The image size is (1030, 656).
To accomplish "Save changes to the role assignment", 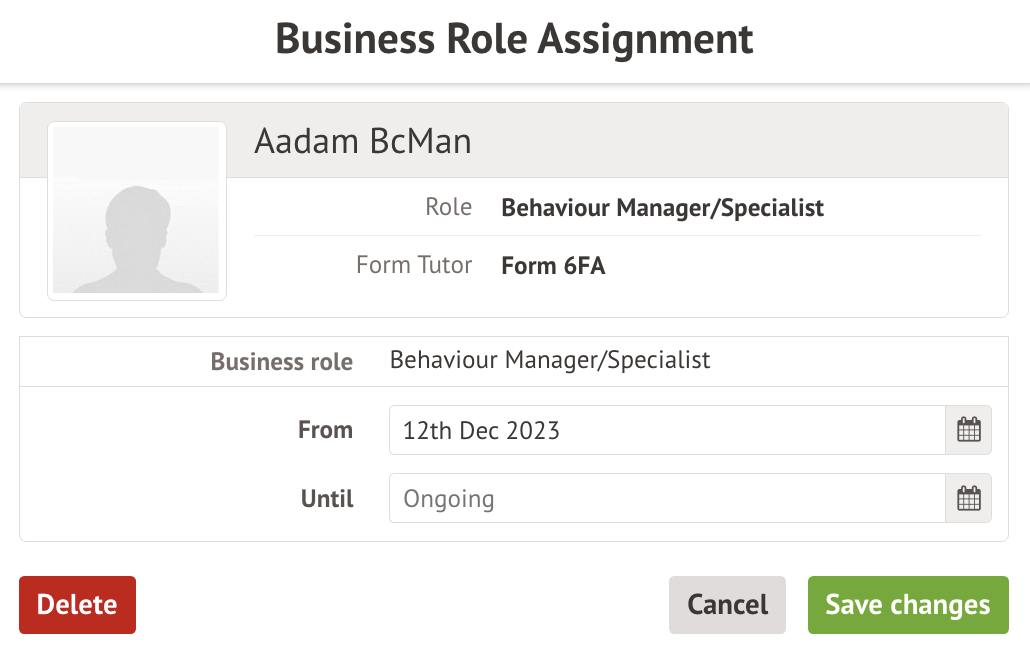I will tap(908, 605).
